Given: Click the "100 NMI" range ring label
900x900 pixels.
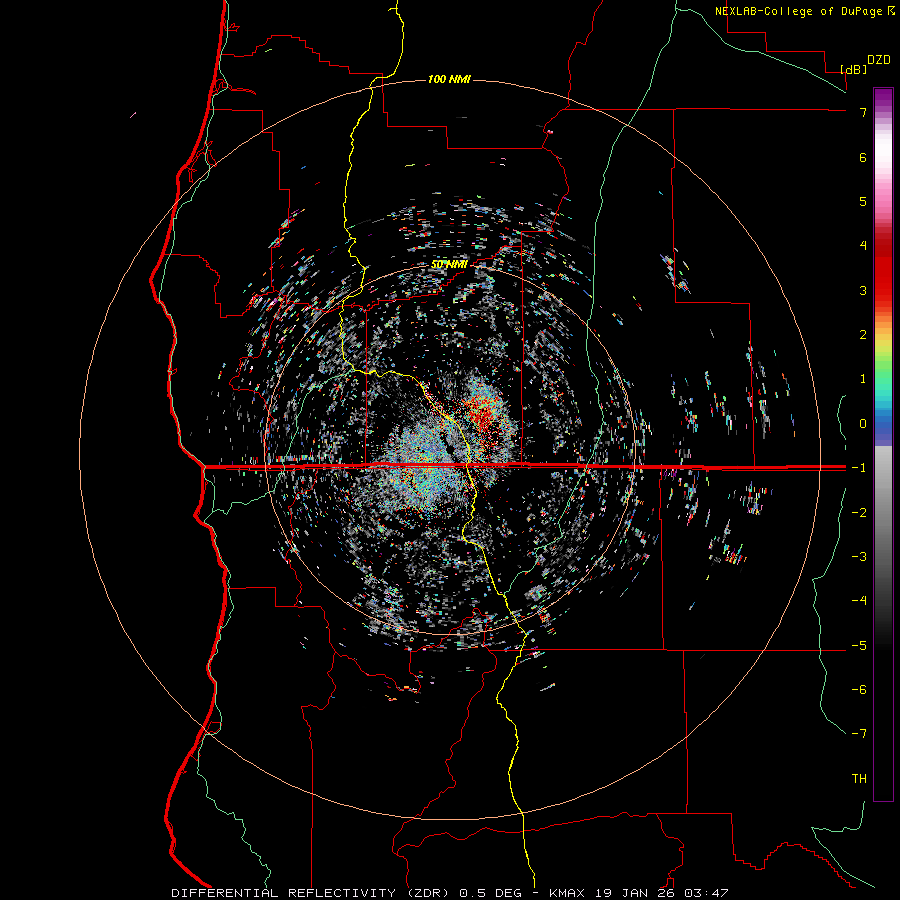Looking at the screenshot, I should [449, 79].
